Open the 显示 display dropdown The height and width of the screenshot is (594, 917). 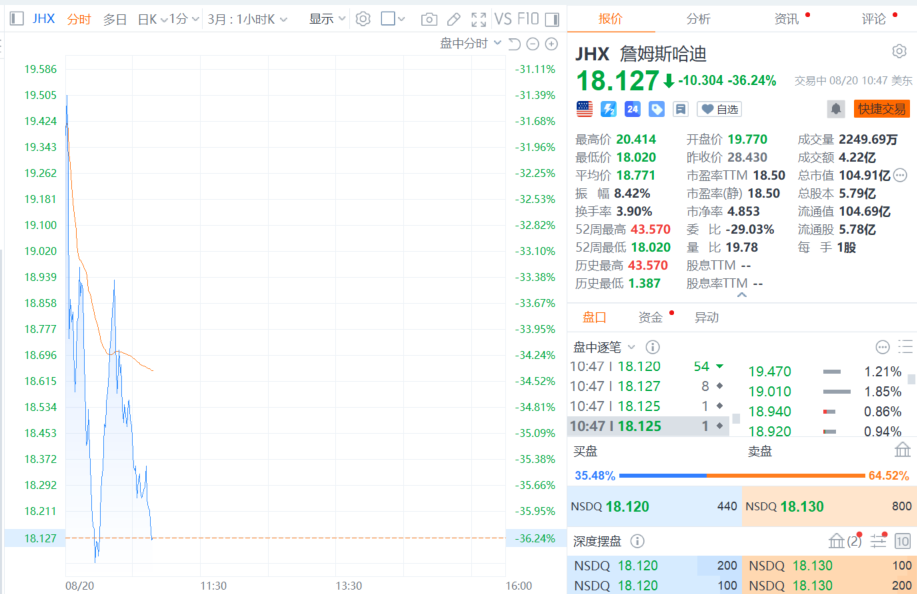pos(327,19)
